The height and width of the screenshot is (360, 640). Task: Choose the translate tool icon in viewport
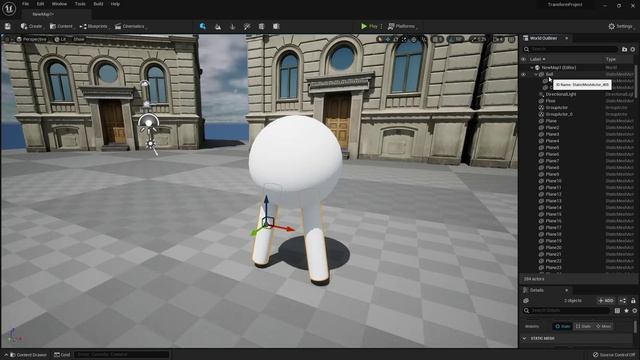(389, 39)
